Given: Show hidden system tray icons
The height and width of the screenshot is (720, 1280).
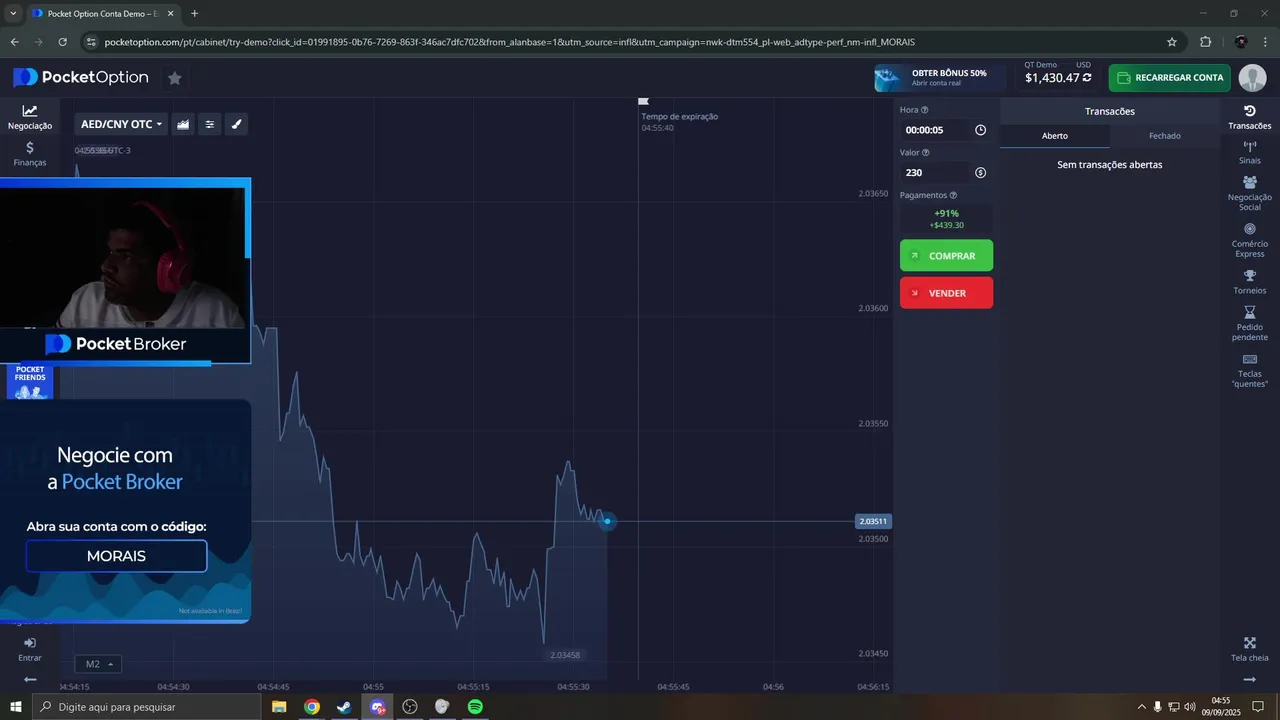Looking at the screenshot, I should tap(1142, 707).
